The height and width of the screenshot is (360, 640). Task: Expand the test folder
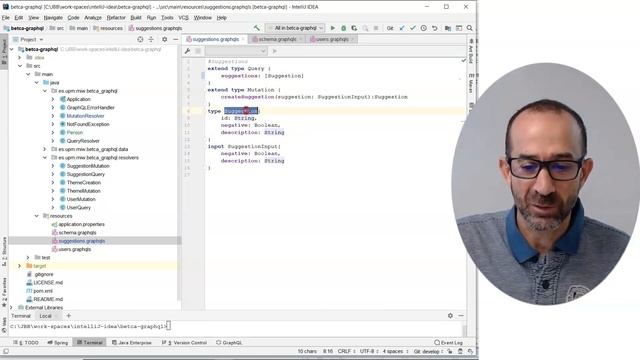28,258
